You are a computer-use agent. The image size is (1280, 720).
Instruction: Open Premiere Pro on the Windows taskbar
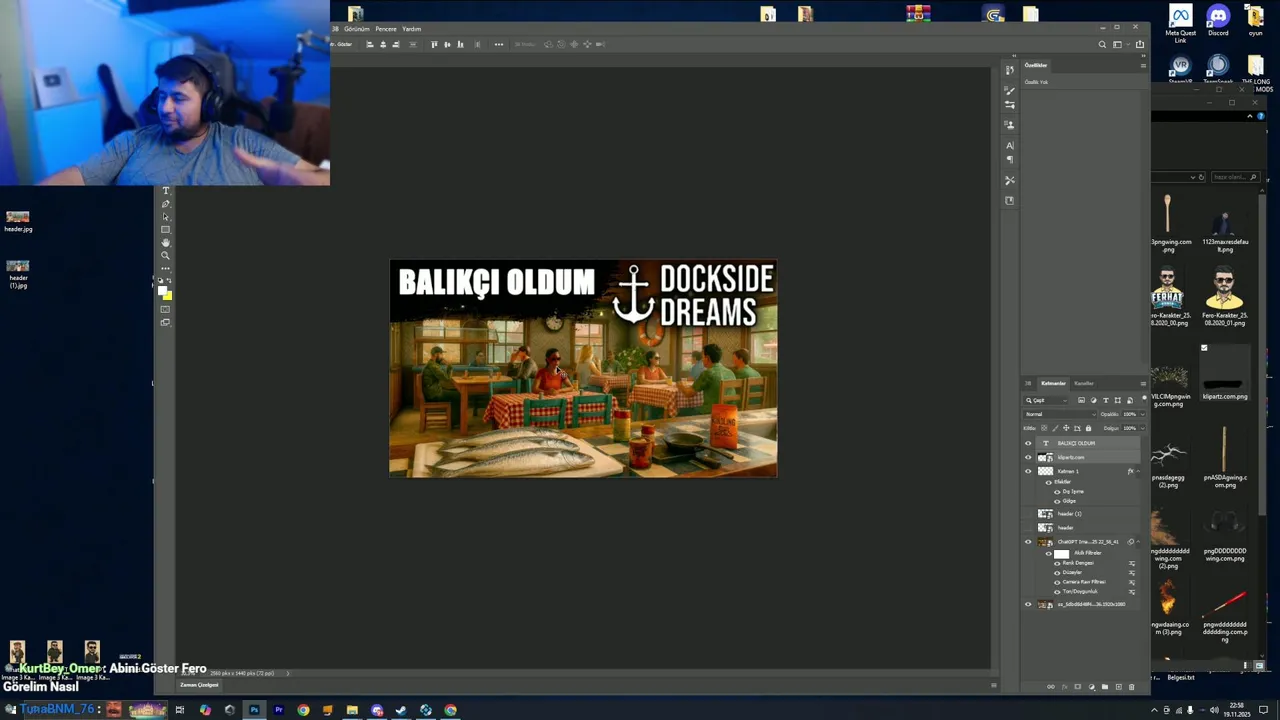[x=278, y=710]
